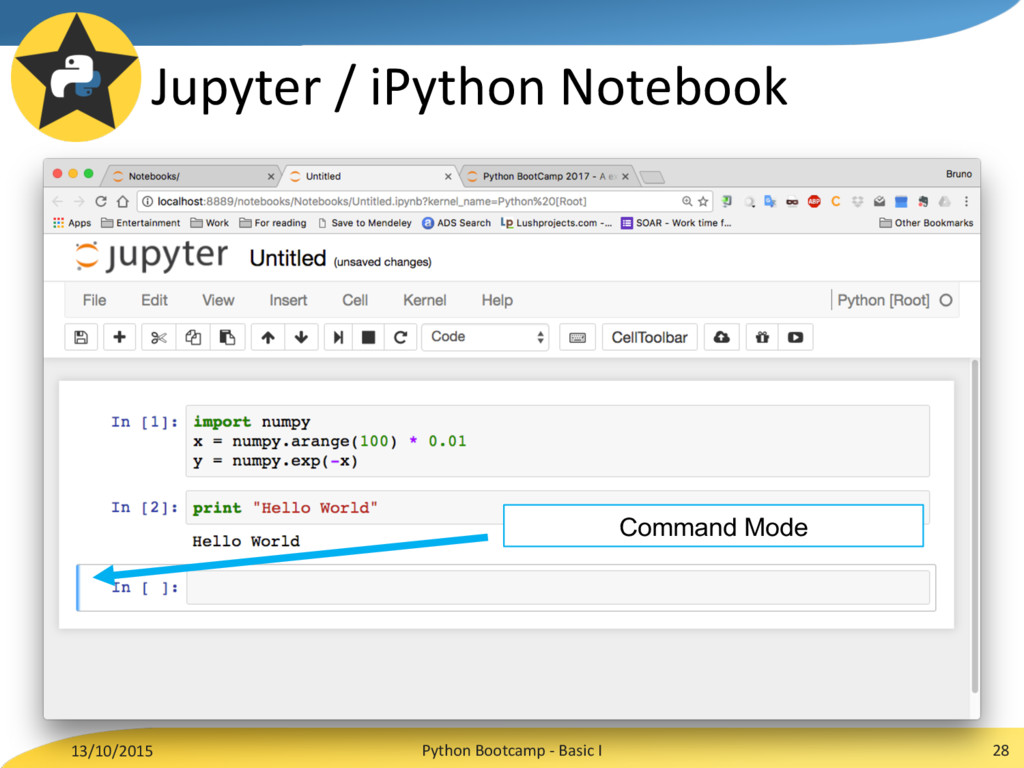The width and height of the screenshot is (1024, 768).
Task: Click the ADS Search bookmark
Action: [456, 223]
